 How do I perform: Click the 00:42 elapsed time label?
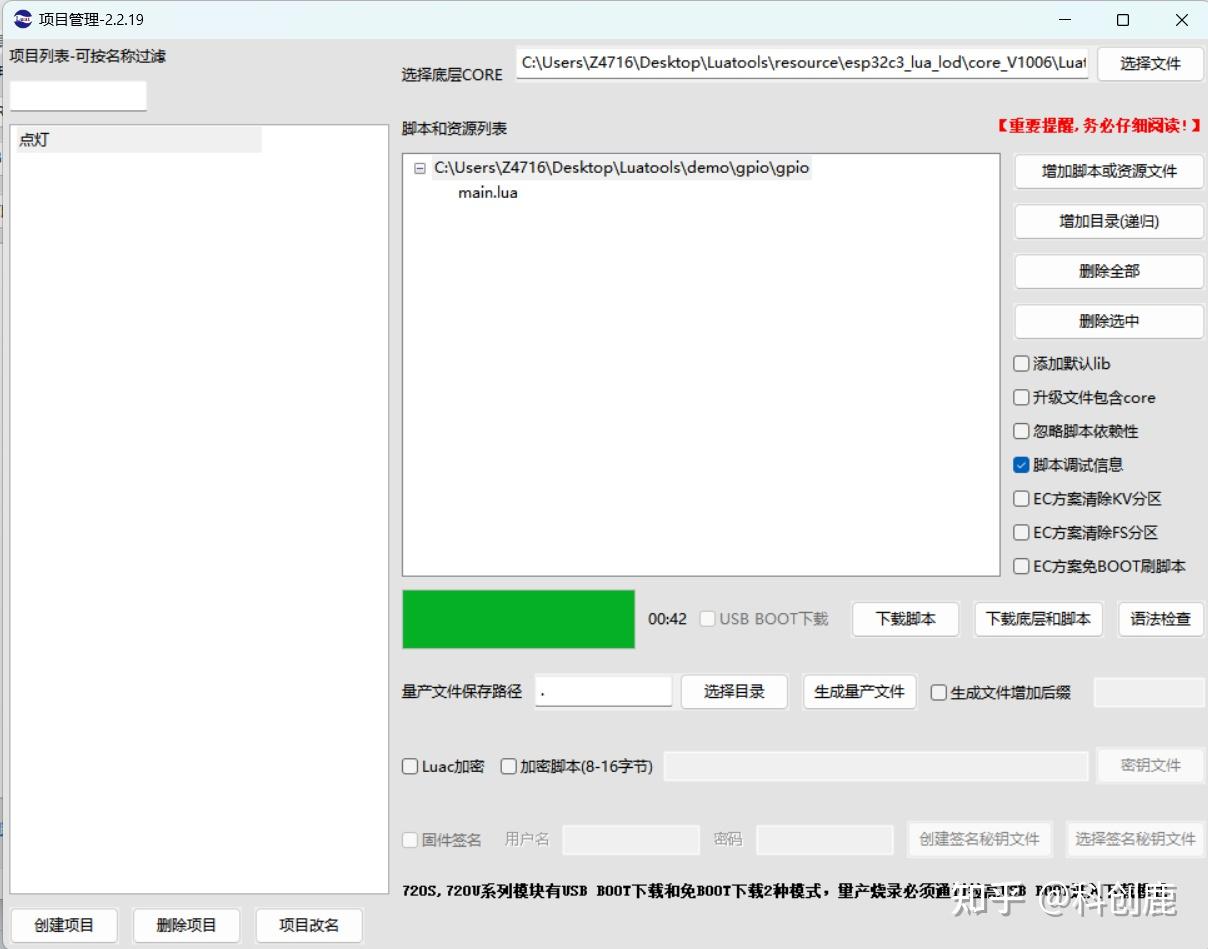(667, 619)
